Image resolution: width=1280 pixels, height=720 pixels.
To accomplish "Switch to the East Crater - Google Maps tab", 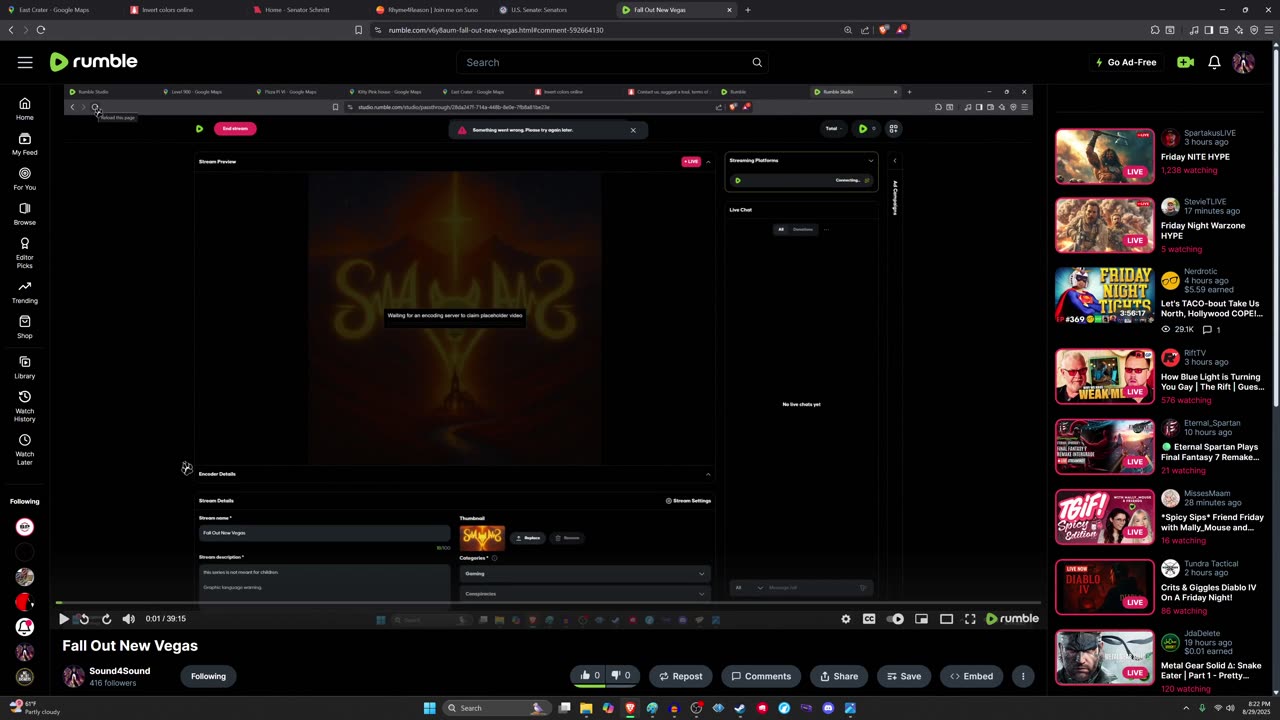I will 61,10.
